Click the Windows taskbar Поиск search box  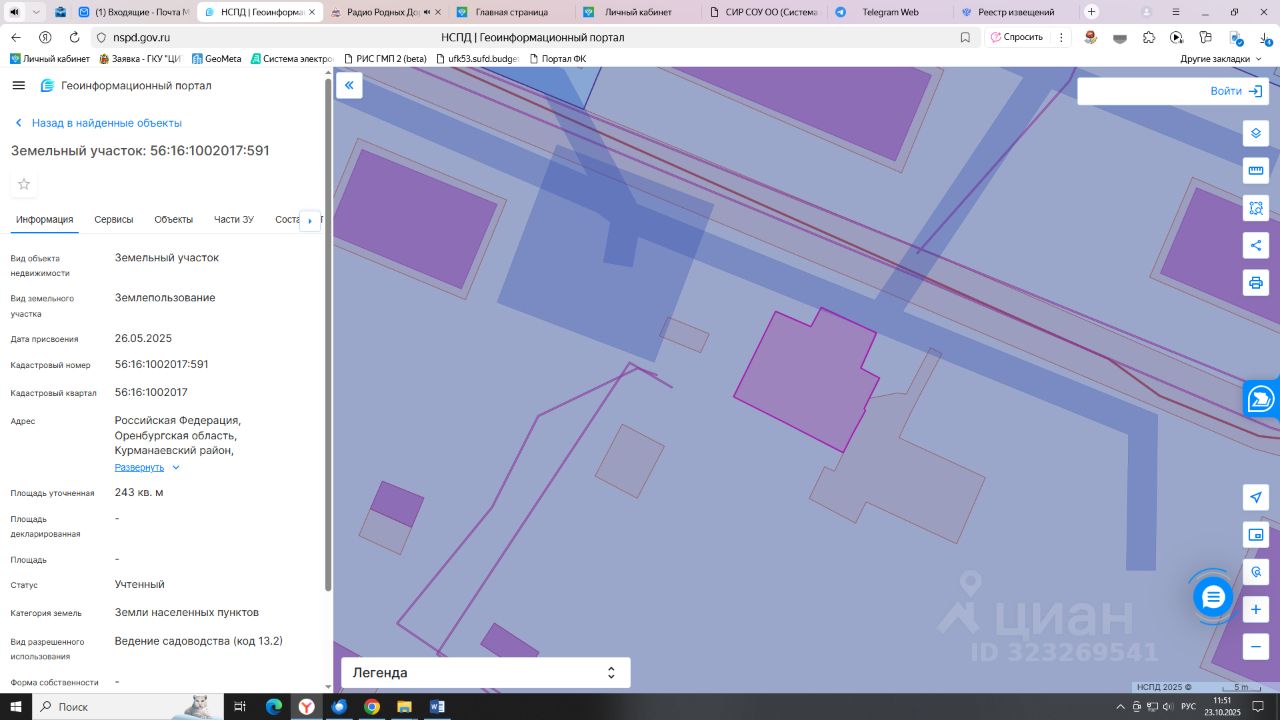click(127, 707)
